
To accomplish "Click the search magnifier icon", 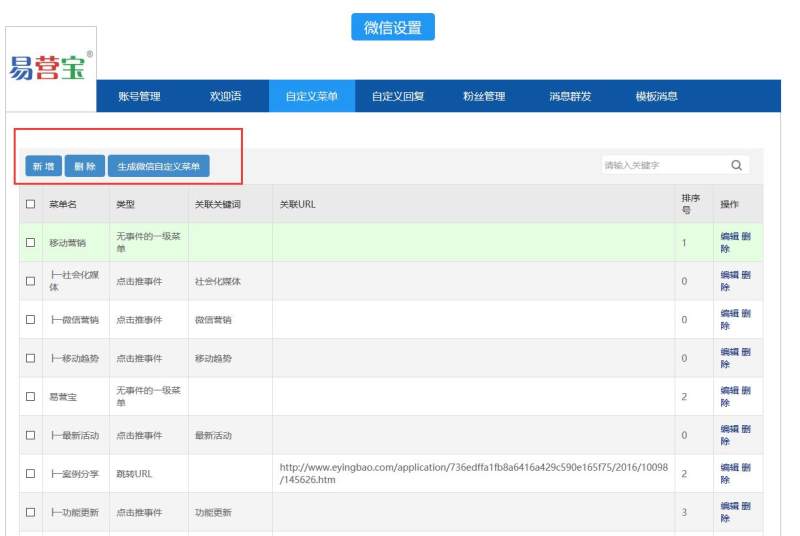I will [x=736, y=166].
